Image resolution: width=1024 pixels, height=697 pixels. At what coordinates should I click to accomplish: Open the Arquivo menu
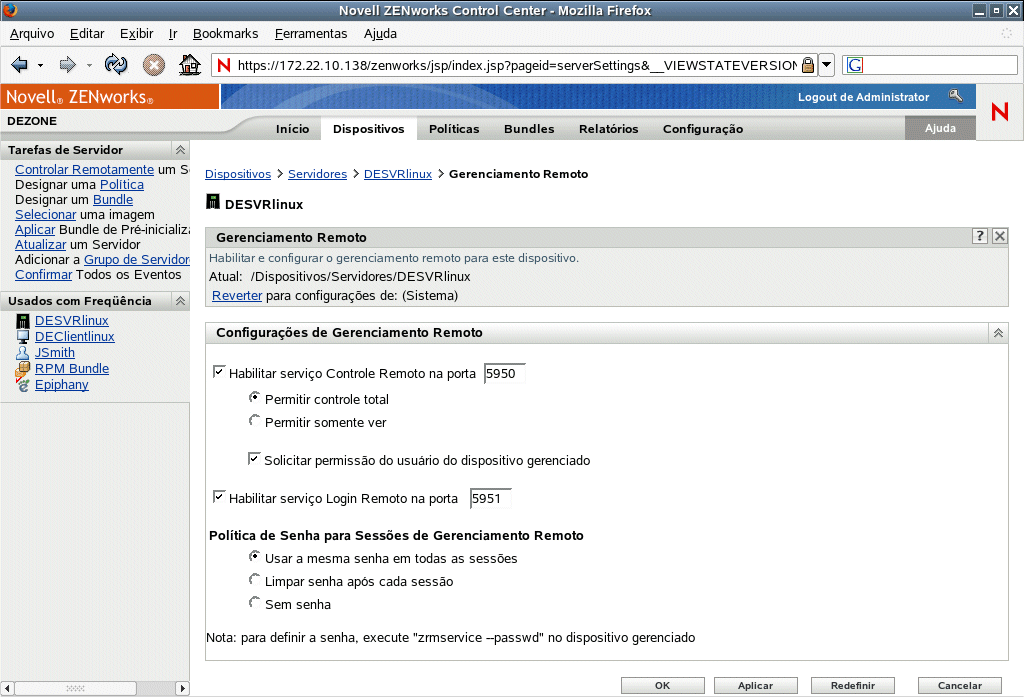pos(32,33)
